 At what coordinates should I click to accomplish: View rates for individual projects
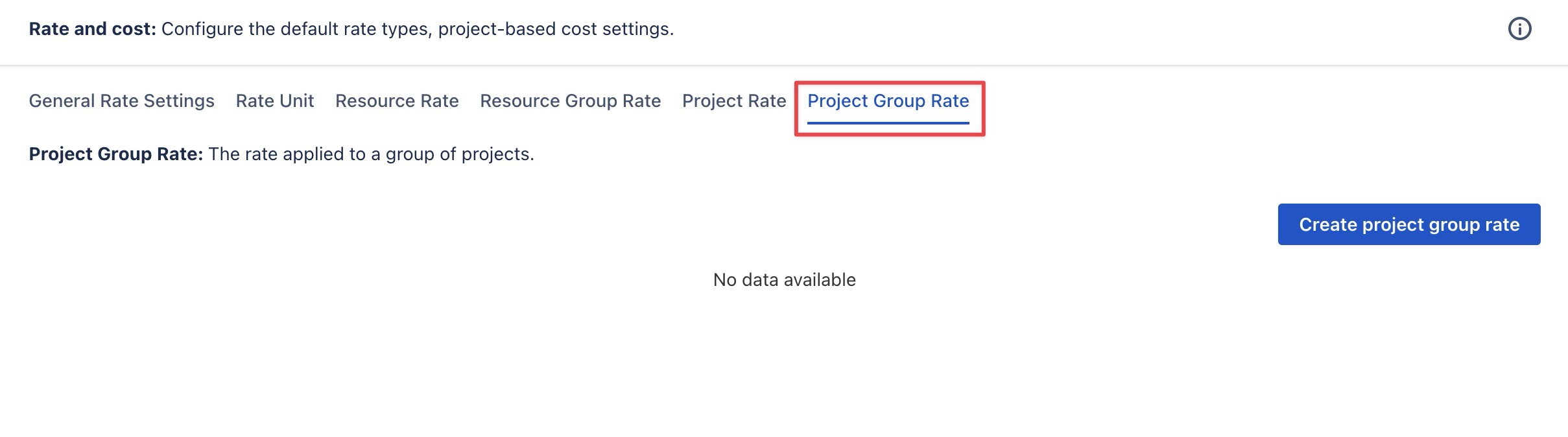coord(733,101)
